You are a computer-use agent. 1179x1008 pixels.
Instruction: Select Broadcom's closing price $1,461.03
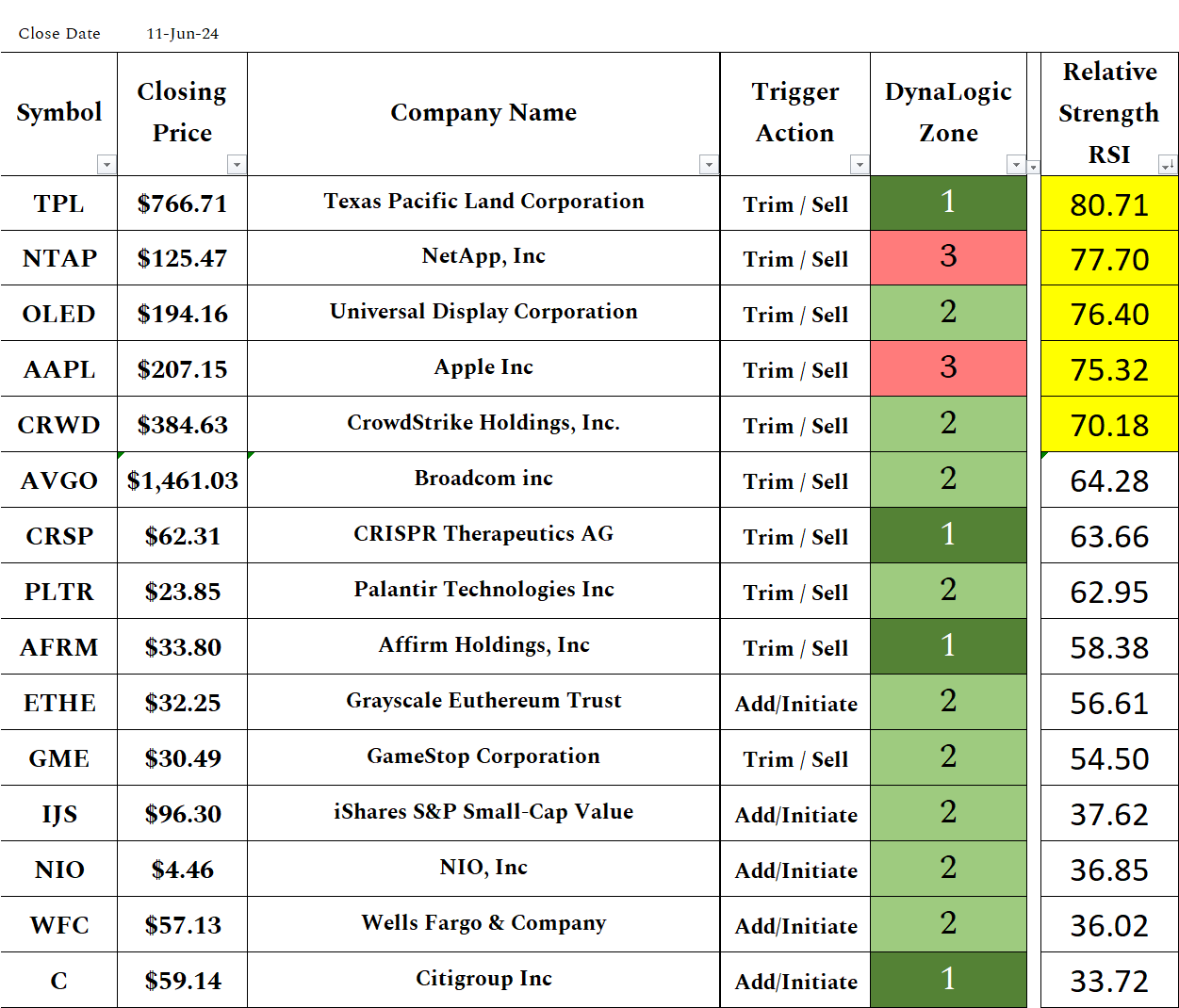click(x=181, y=479)
